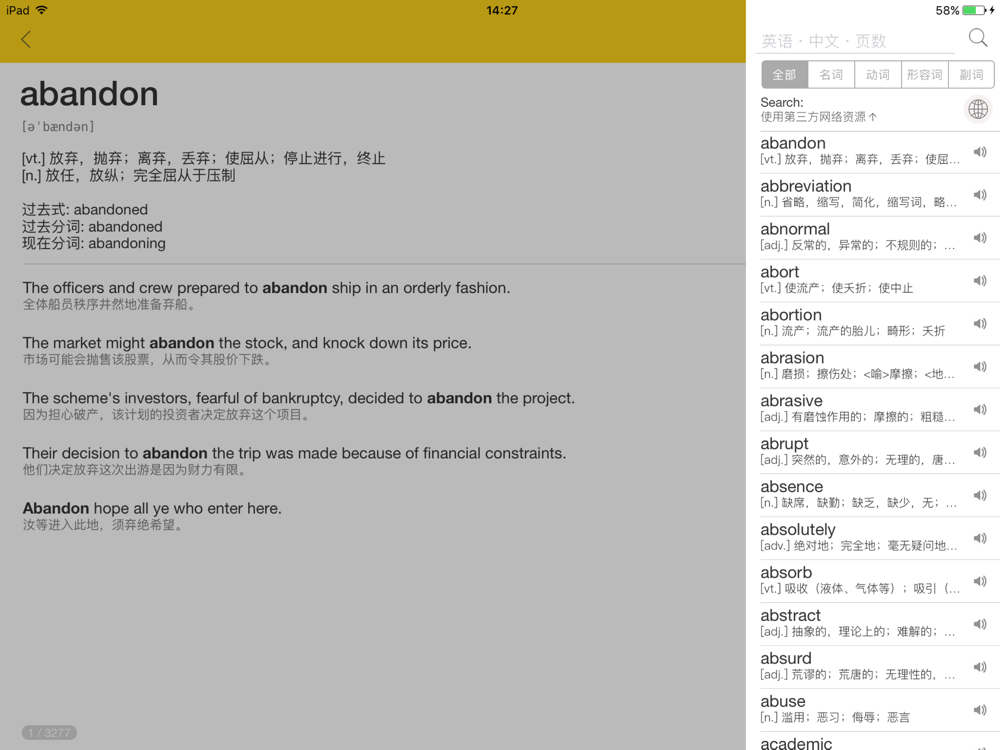This screenshot has height=750, width=1000.
Task: Open the academic entry
Action: tap(872, 742)
